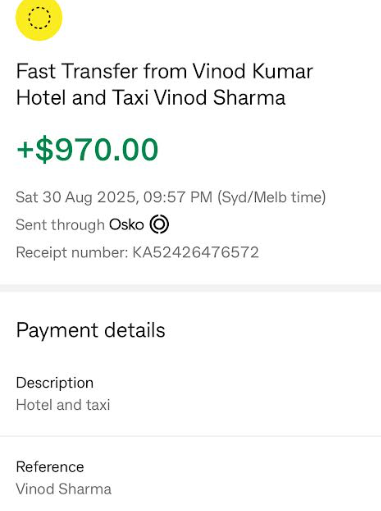
Task: Click the thin line below Description row
Action: tap(190, 436)
